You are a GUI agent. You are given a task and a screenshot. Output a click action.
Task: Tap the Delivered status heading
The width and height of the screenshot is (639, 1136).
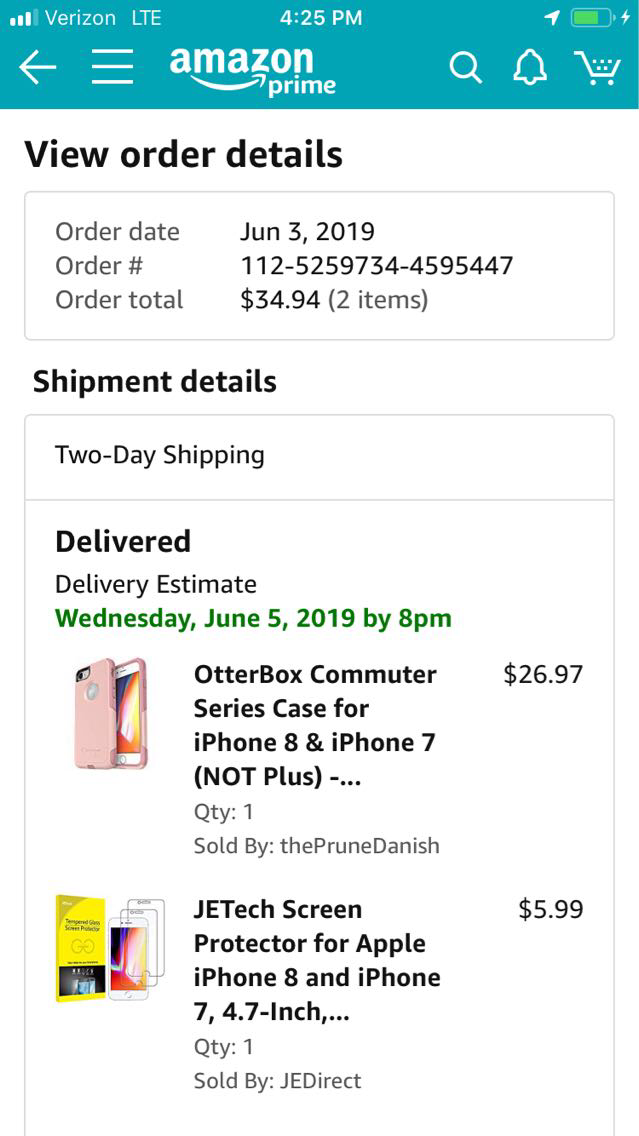(123, 541)
